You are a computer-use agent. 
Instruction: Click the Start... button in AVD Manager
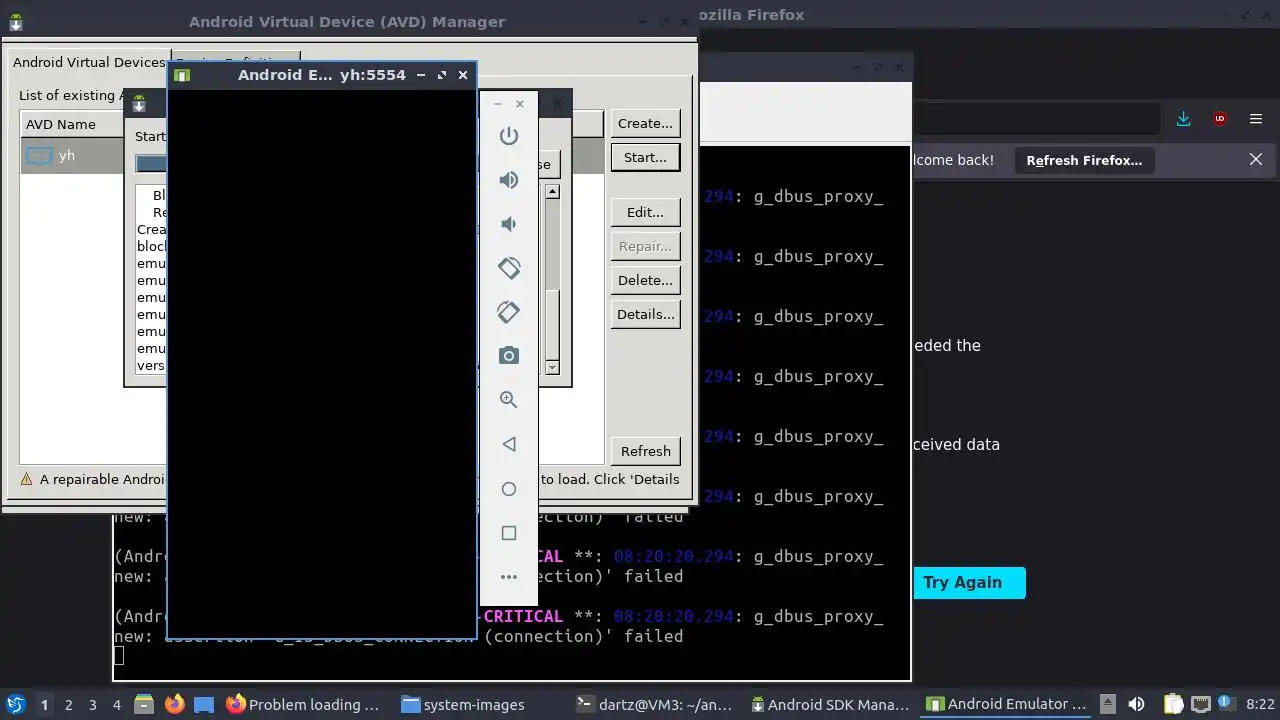[645, 157]
